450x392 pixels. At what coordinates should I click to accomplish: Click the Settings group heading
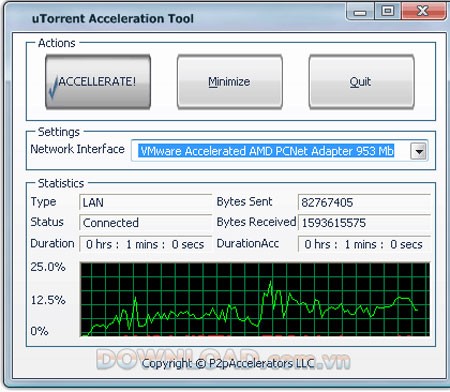(59, 132)
